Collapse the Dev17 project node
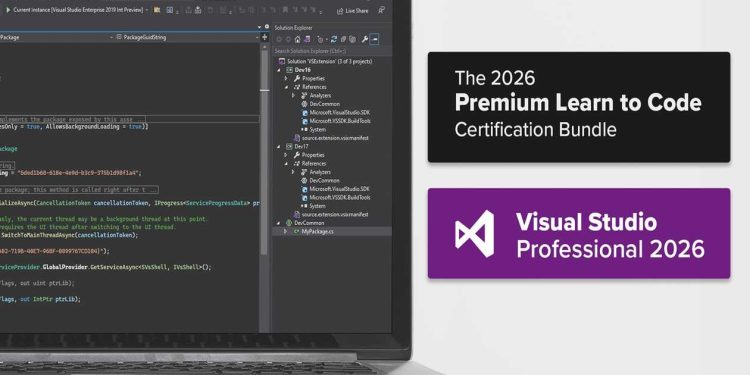 point(279,146)
